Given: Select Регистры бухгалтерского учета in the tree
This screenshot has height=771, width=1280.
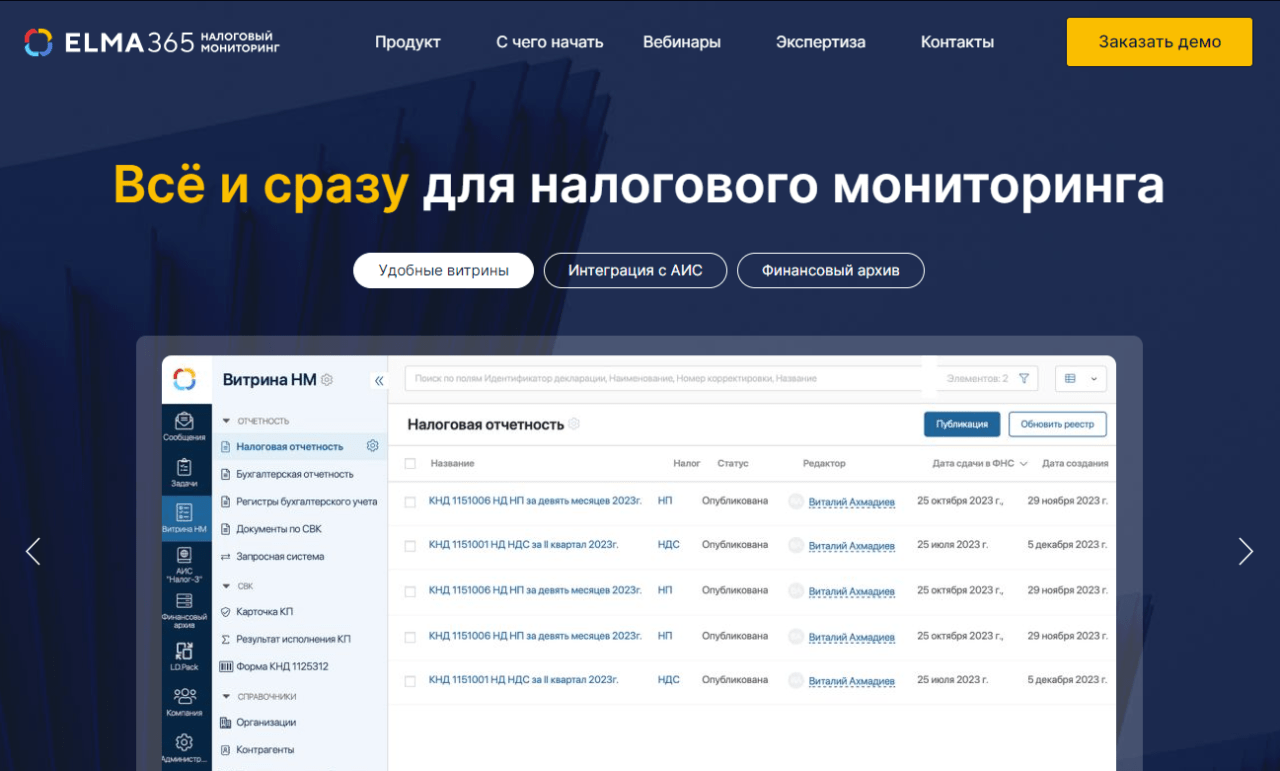Looking at the screenshot, I should click(x=307, y=502).
